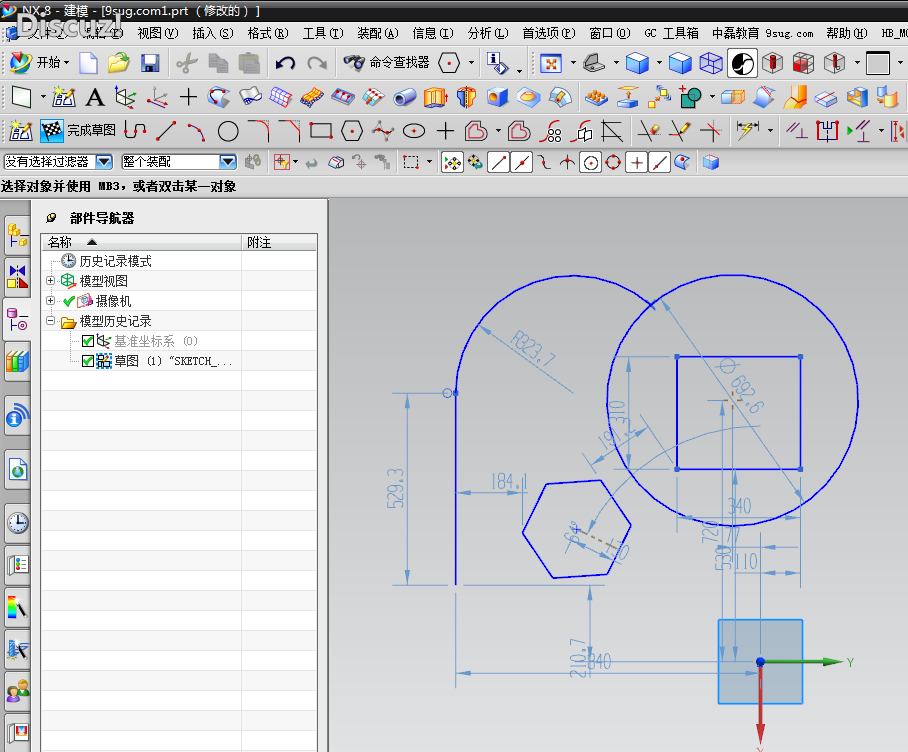Click the Quick Trim sketch icon
The image size is (908, 752).
[x=649, y=131]
